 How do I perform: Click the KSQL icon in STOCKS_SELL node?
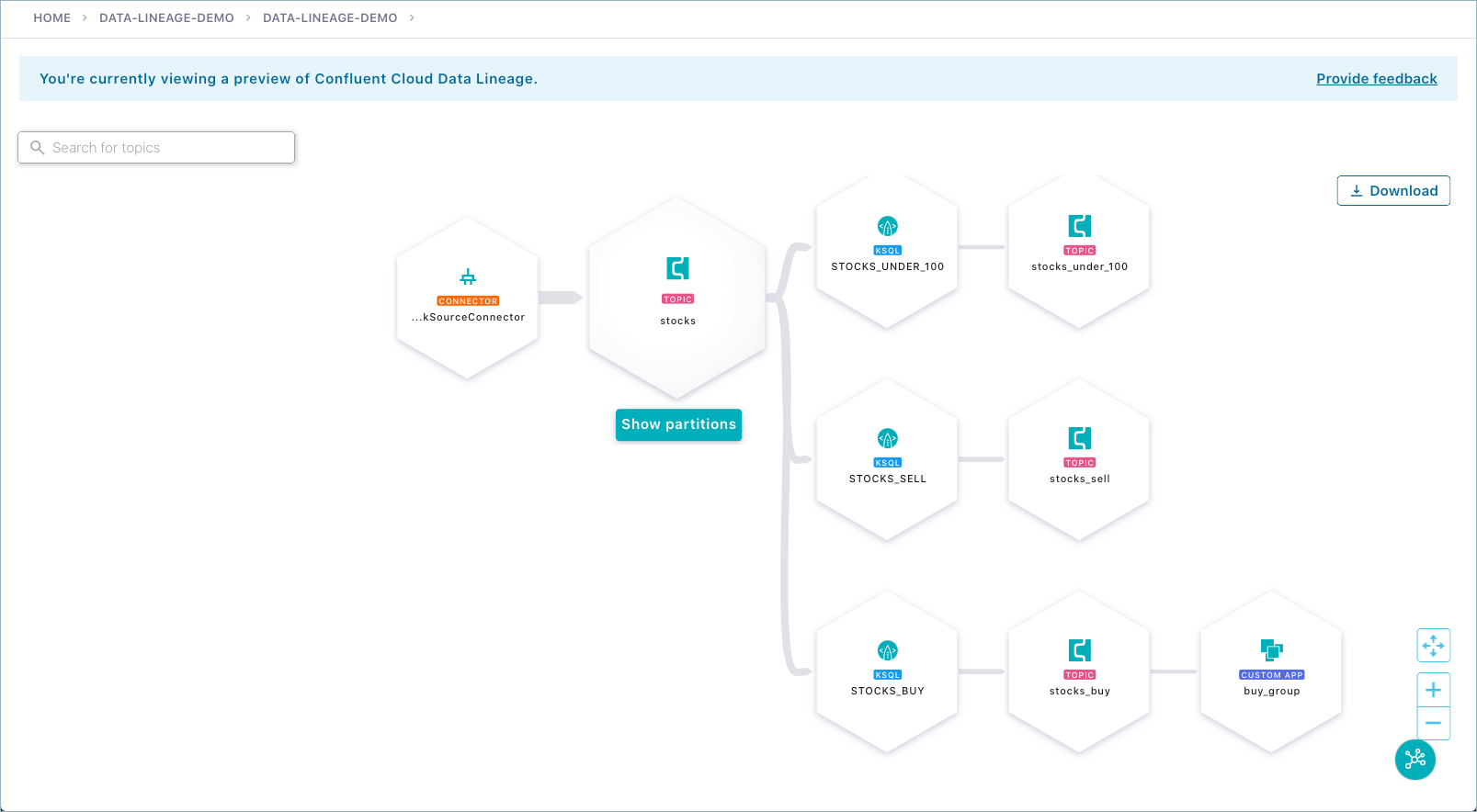pos(888,438)
